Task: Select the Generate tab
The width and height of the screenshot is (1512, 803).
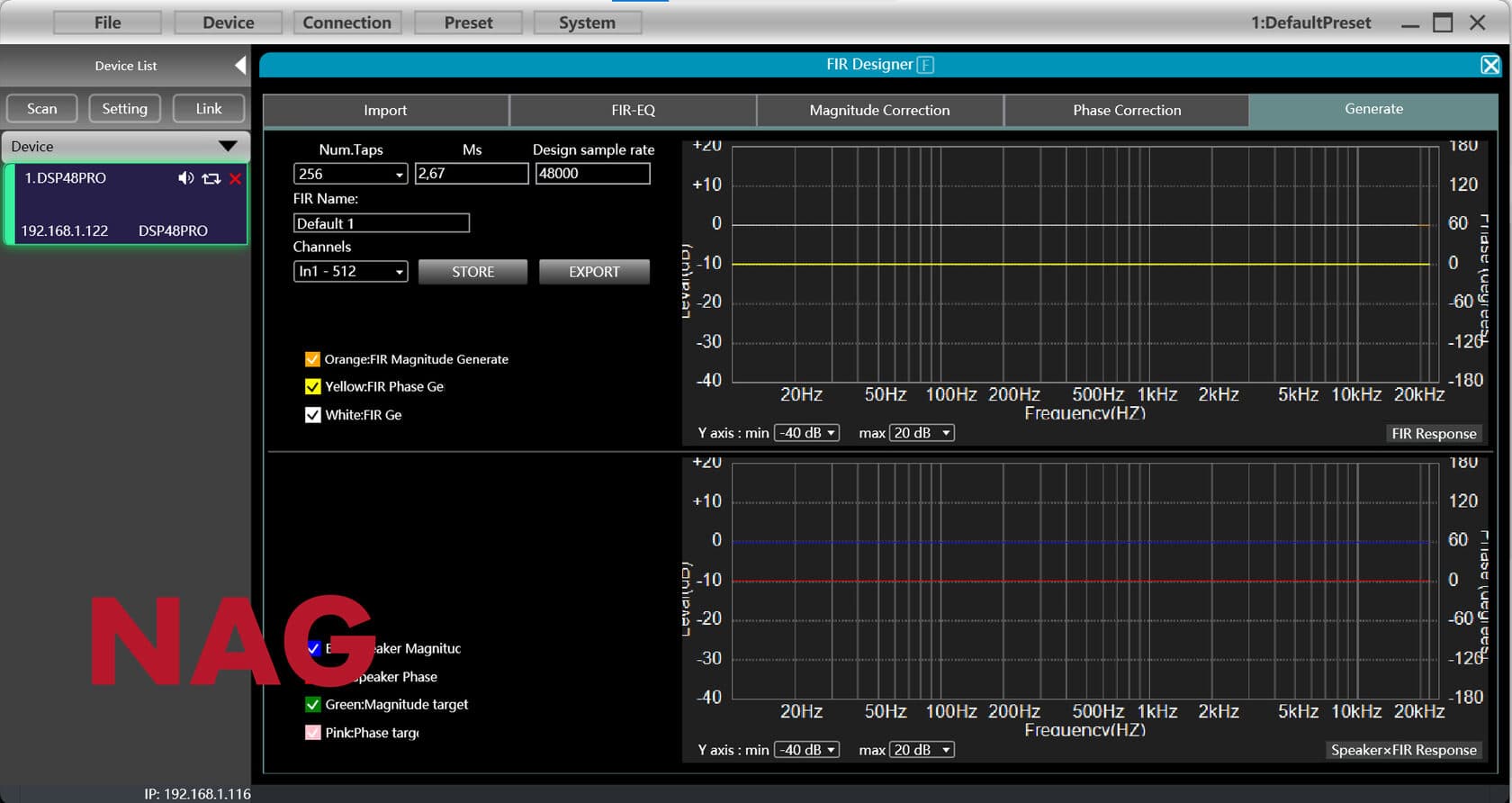Action: click(x=1373, y=109)
